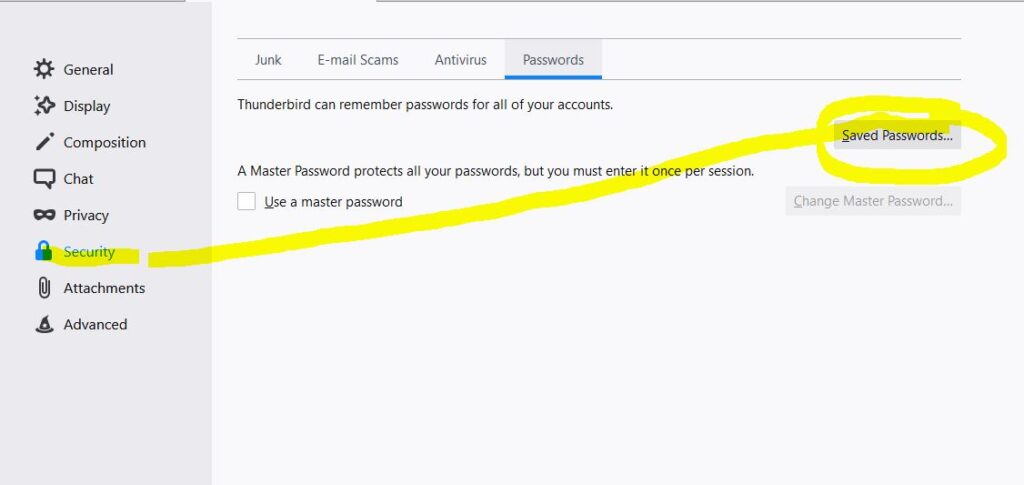Screen dimensions: 1024x485
Task: Open the Attachments section label
Action: pos(104,288)
